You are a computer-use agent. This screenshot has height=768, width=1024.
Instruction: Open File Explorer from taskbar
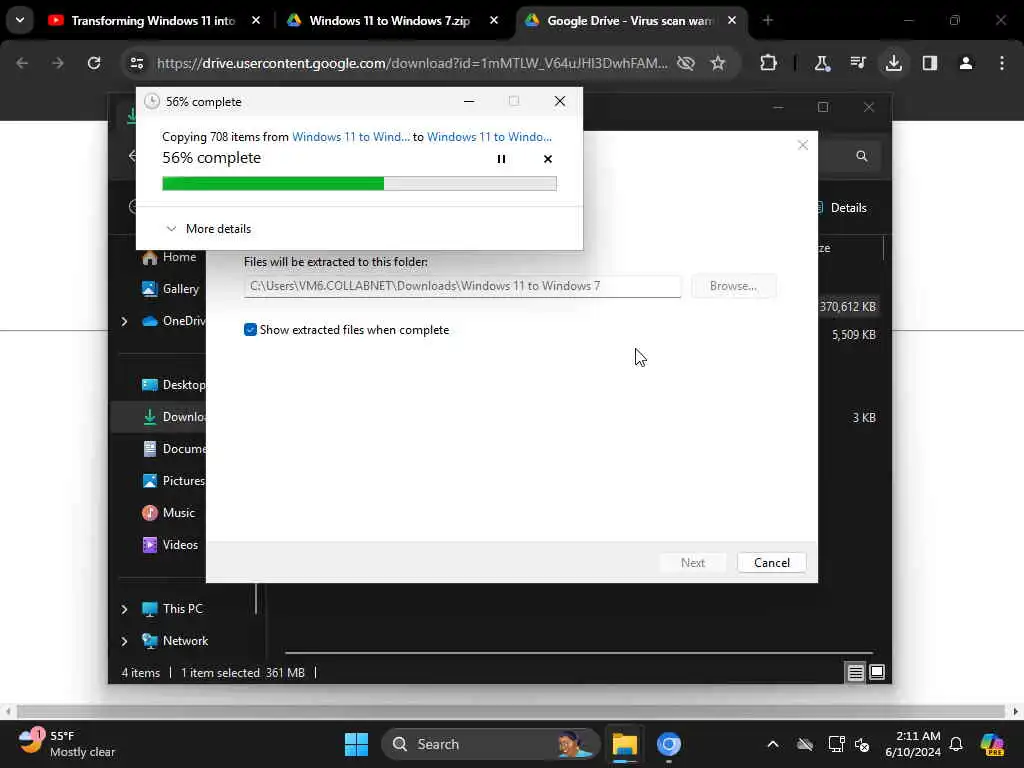click(624, 744)
